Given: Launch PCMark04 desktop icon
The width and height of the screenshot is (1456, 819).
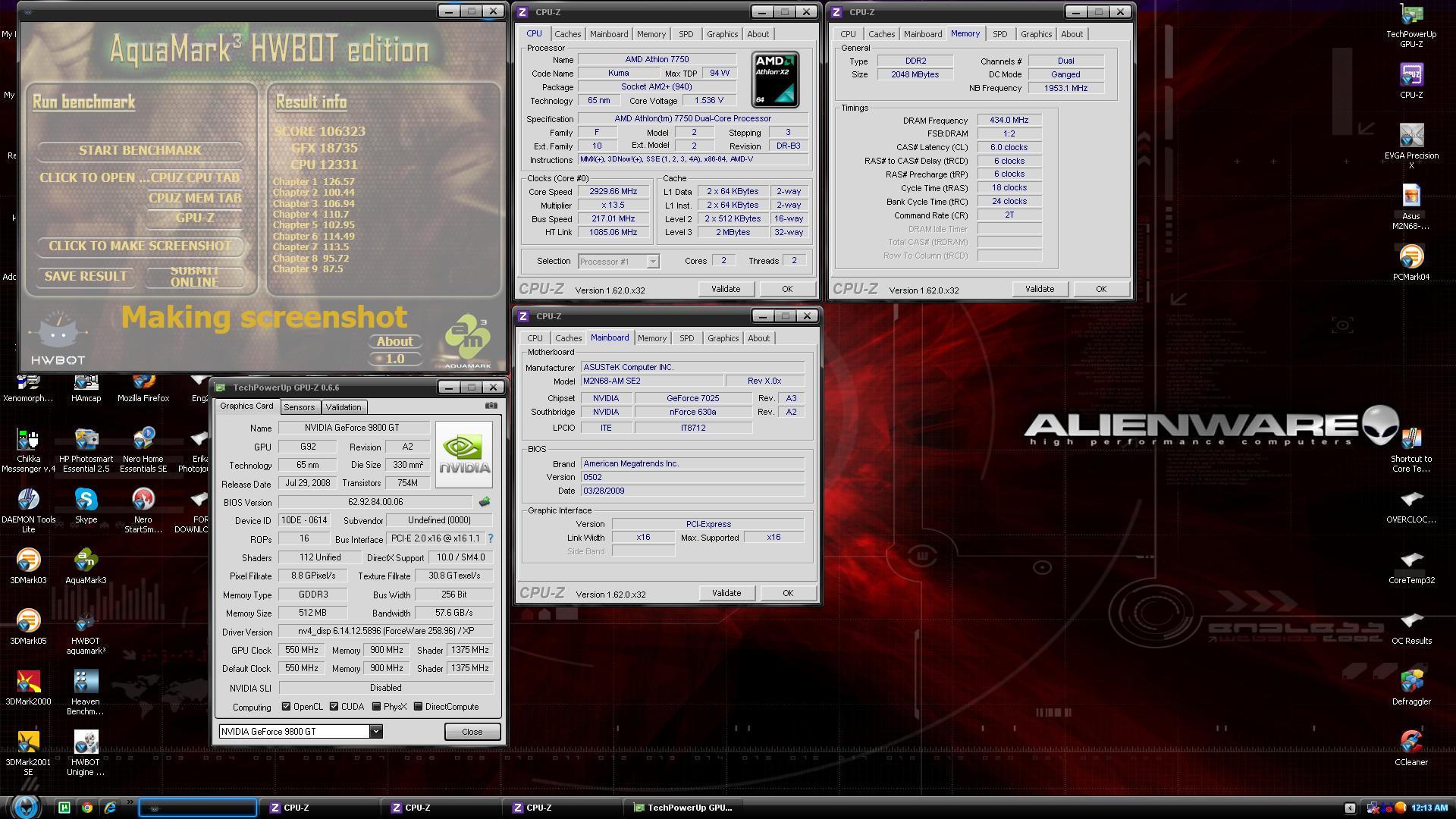Looking at the screenshot, I should click(1410, 263).
